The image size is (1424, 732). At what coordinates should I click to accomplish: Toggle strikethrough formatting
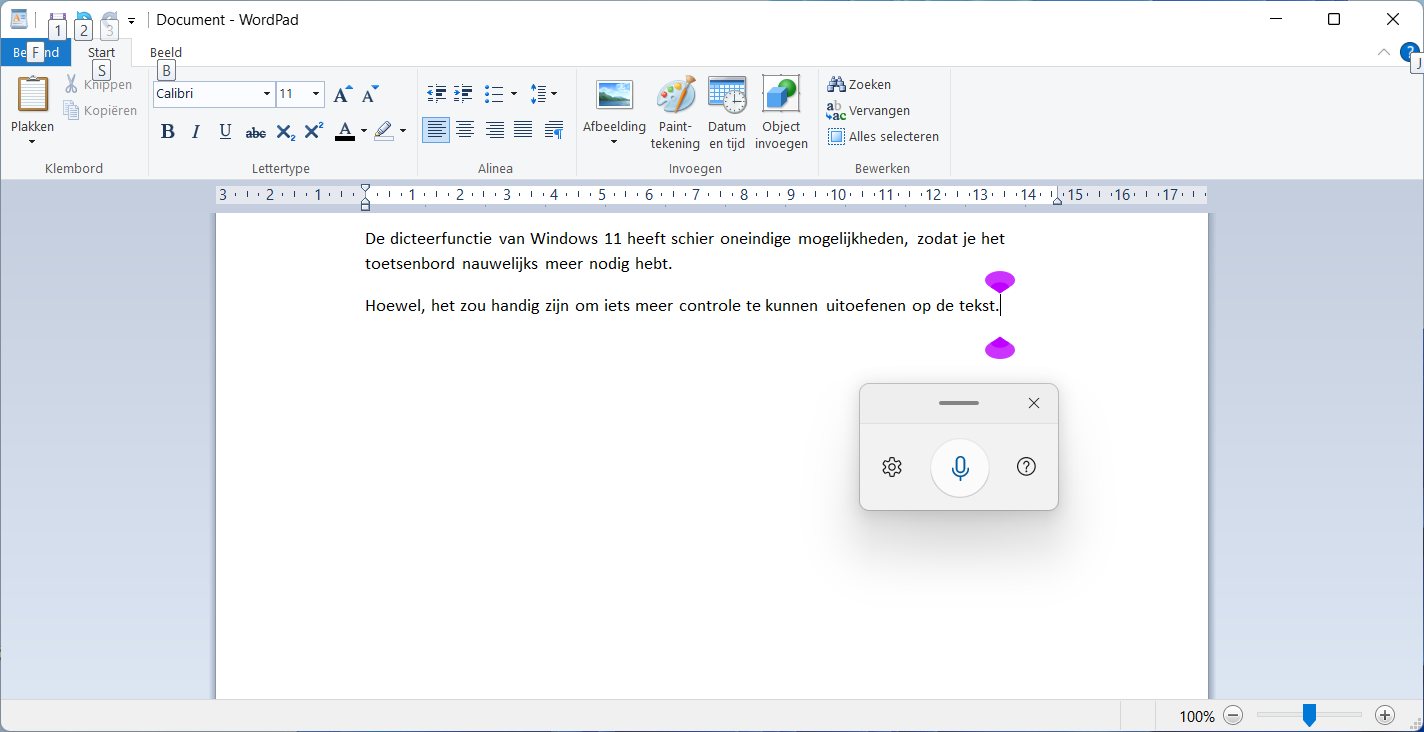(256, 131)
